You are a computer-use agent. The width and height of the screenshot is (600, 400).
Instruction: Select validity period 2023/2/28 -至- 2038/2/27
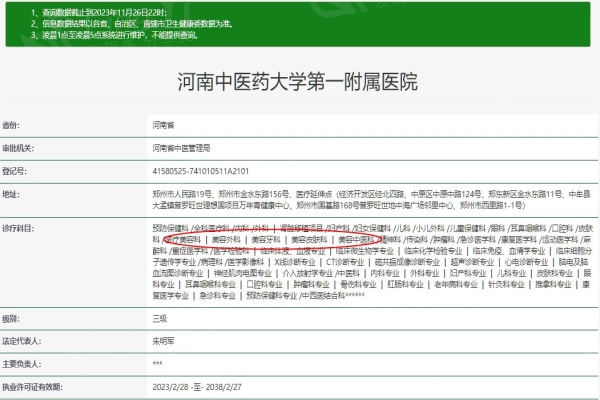pos(197,387)
